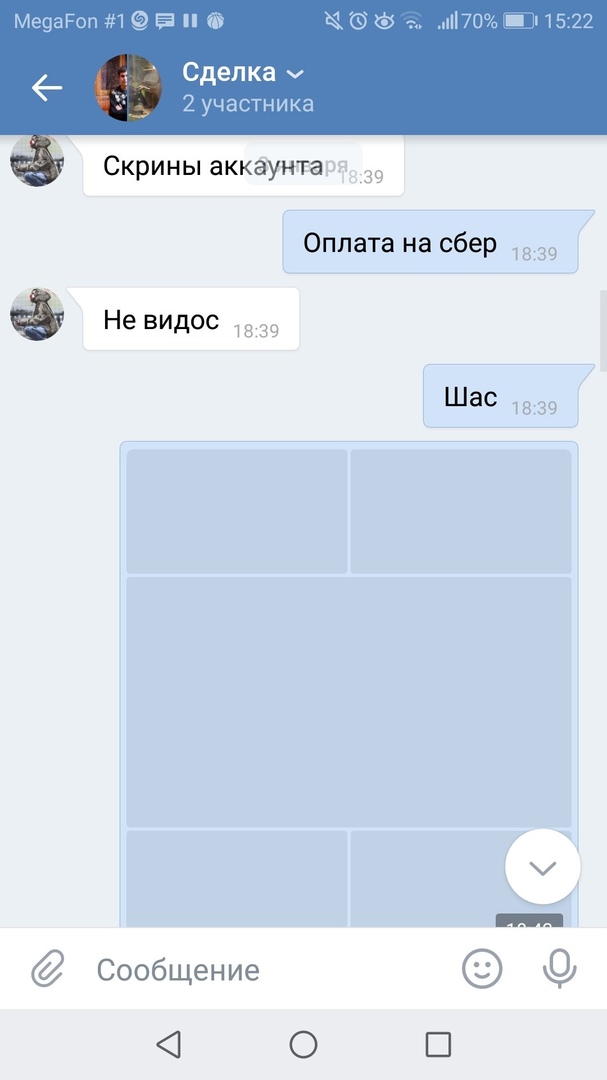Select the 'Скрины аккаунта' message bubble
This screenshot has width=607, height=1080.
coord(243,165)
